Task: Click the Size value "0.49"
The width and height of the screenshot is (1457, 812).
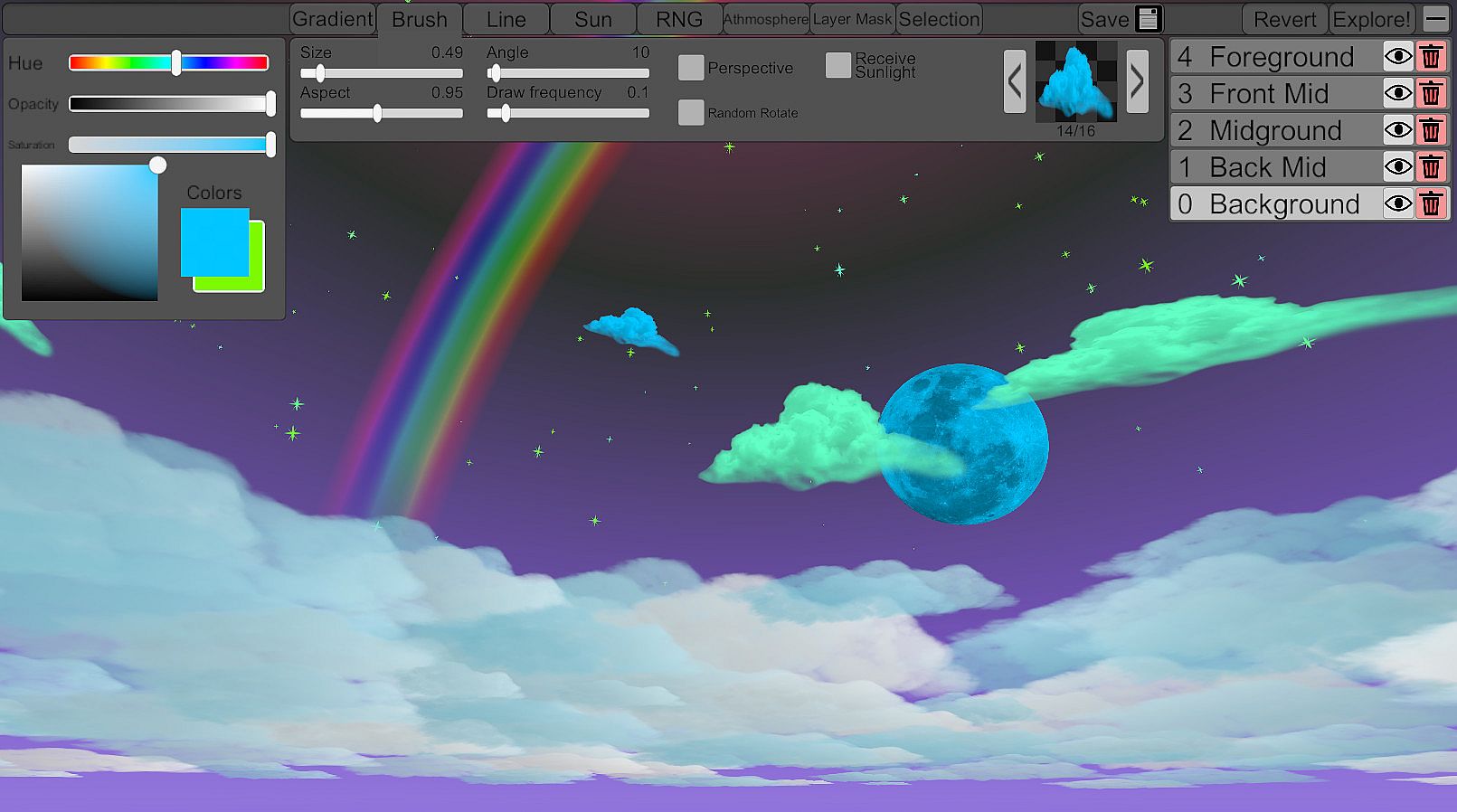Action: pos(447,52)
